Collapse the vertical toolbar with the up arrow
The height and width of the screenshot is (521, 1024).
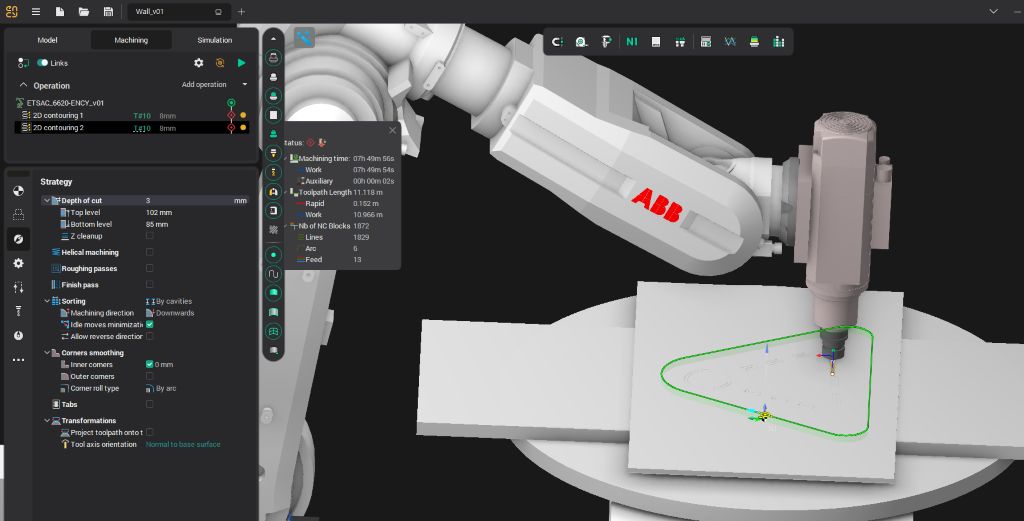click(x=274, y=39)
